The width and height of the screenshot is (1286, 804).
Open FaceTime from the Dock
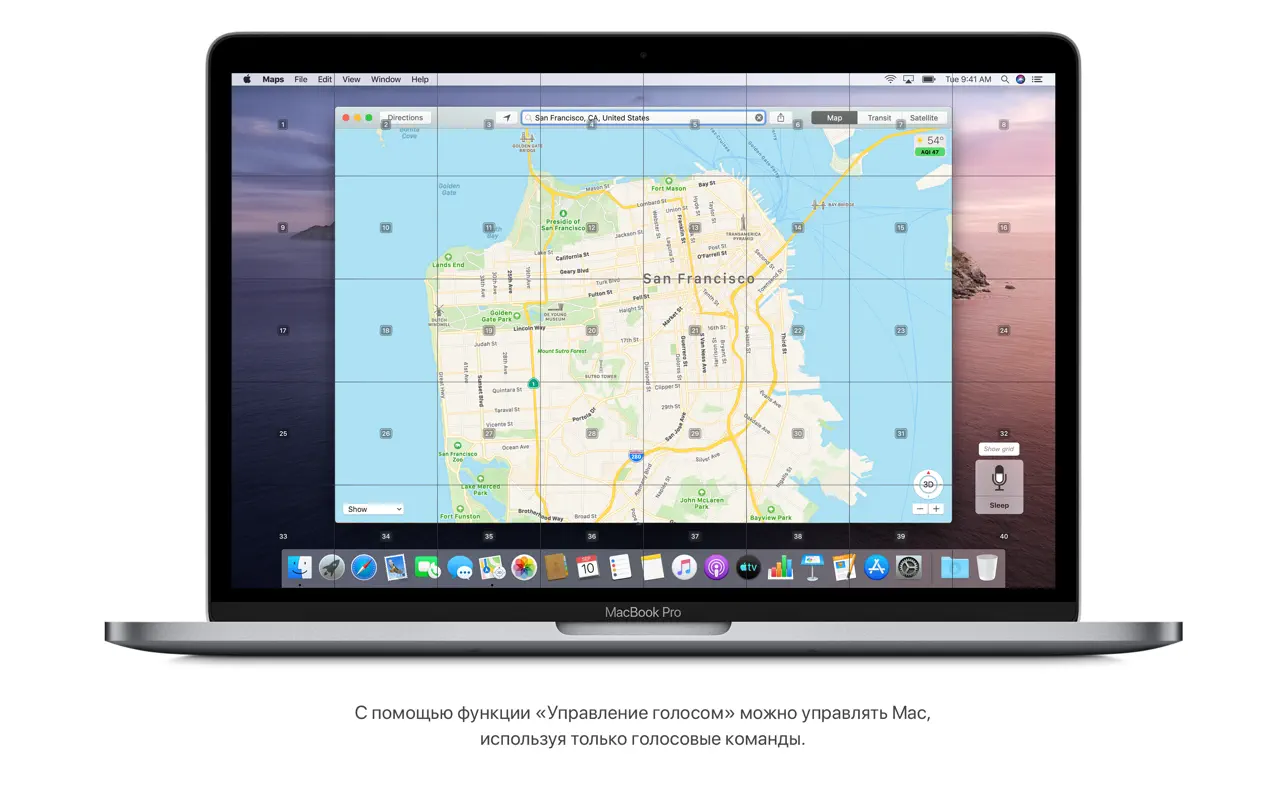pyautogui.click(x=428, y=568)
